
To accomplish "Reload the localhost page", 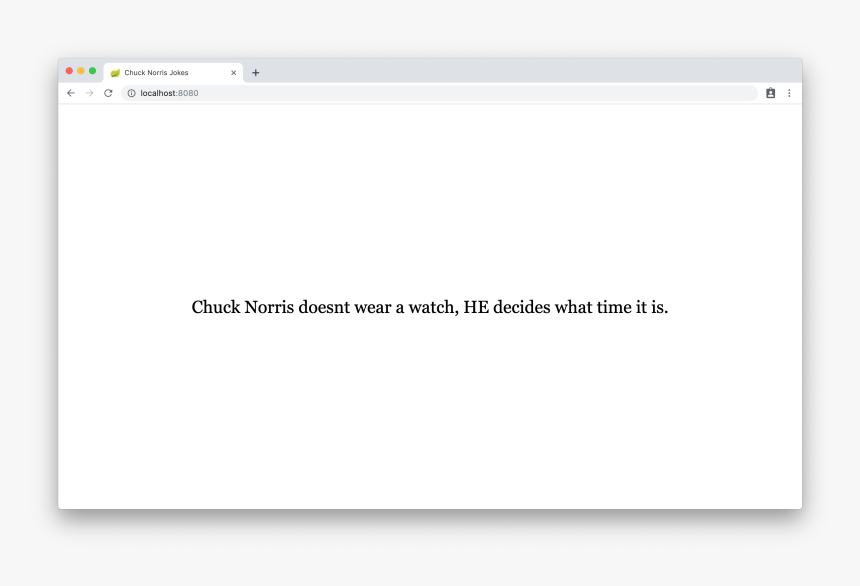I will pos(108,93).
